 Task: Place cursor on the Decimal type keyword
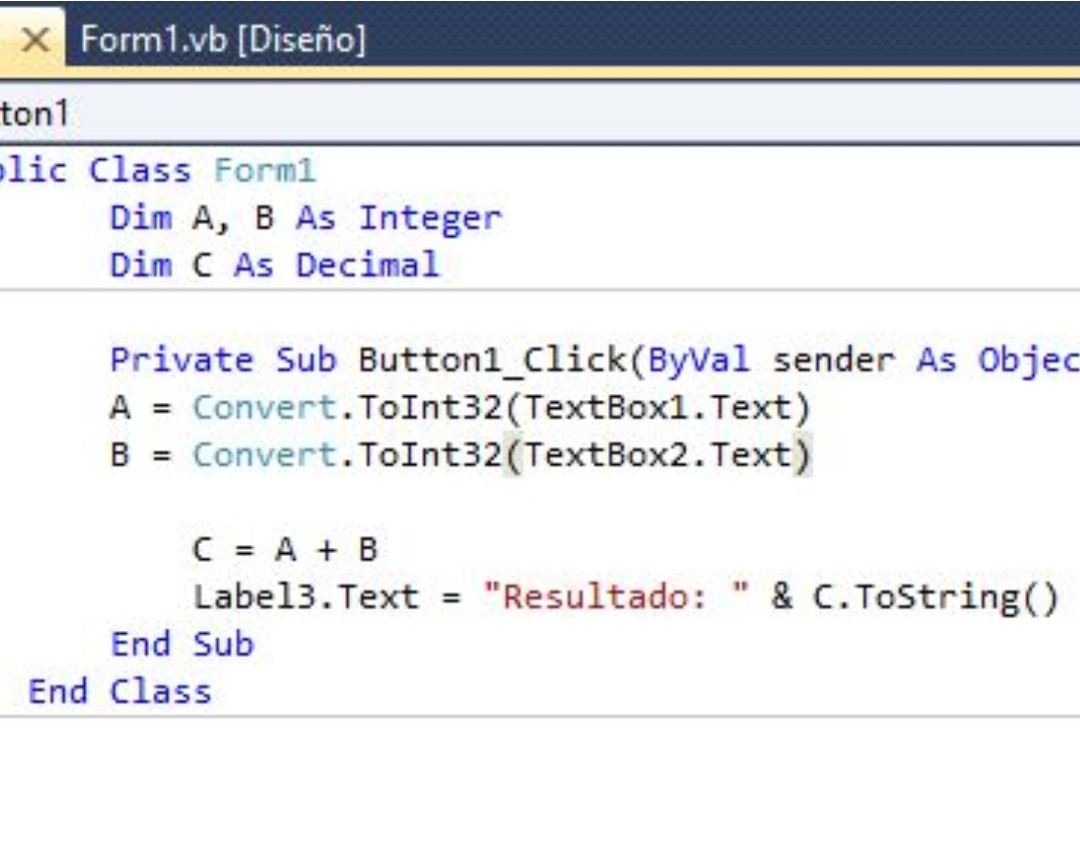click(x=367, y=265)
